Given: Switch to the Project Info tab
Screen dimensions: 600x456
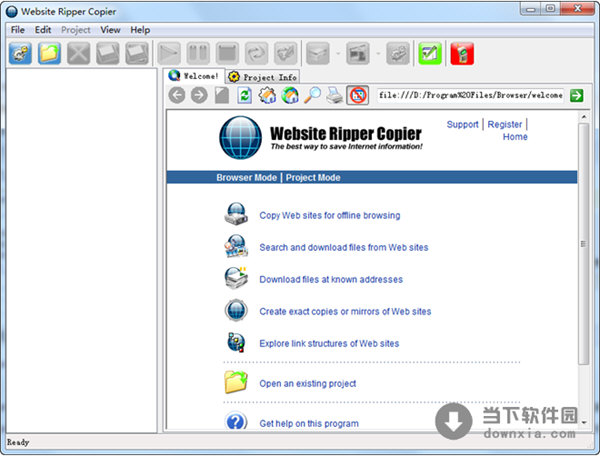Looking at the screenshot, I should pos(263,77).
